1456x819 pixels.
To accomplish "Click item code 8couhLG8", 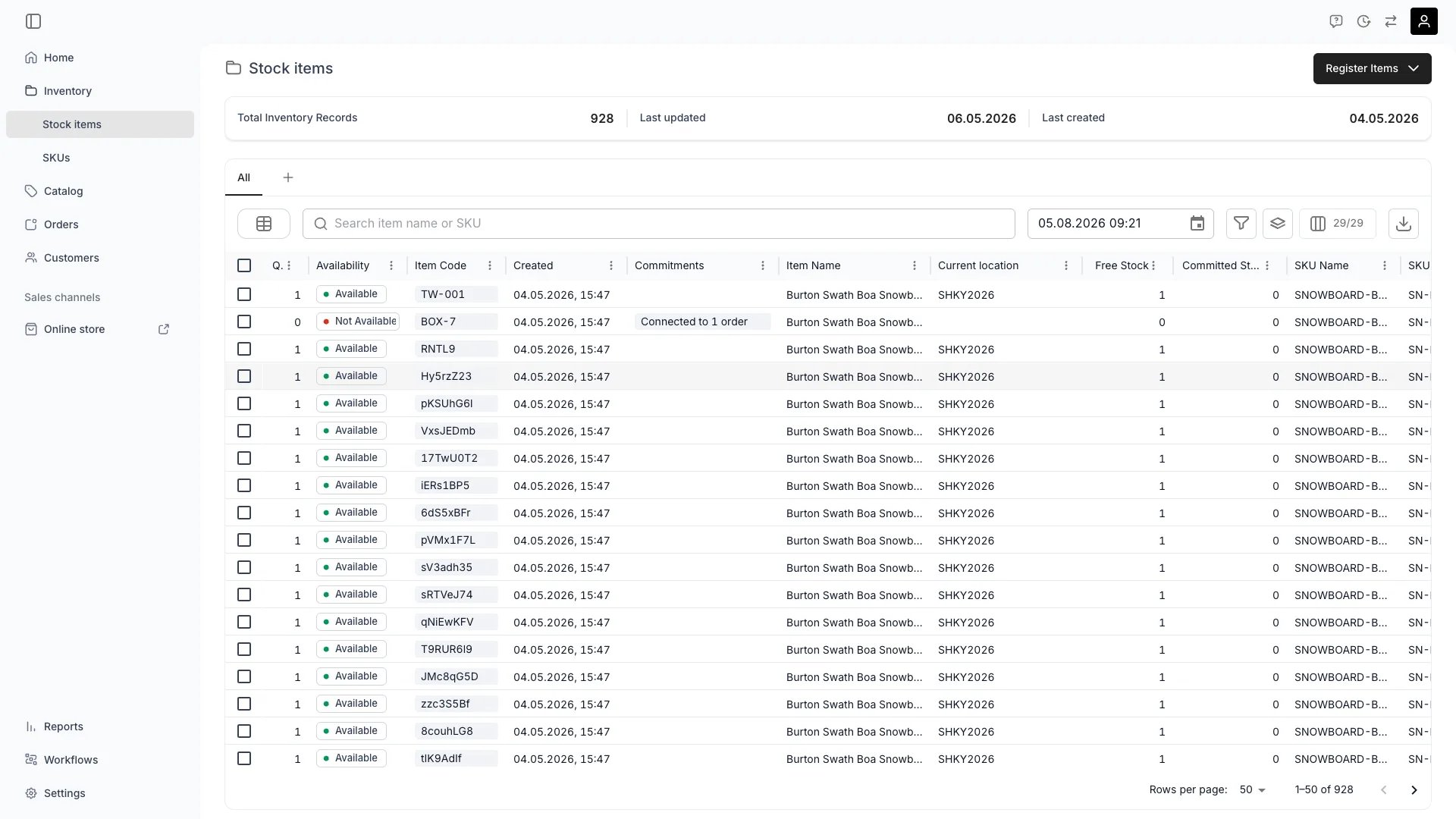I will 456,731.
